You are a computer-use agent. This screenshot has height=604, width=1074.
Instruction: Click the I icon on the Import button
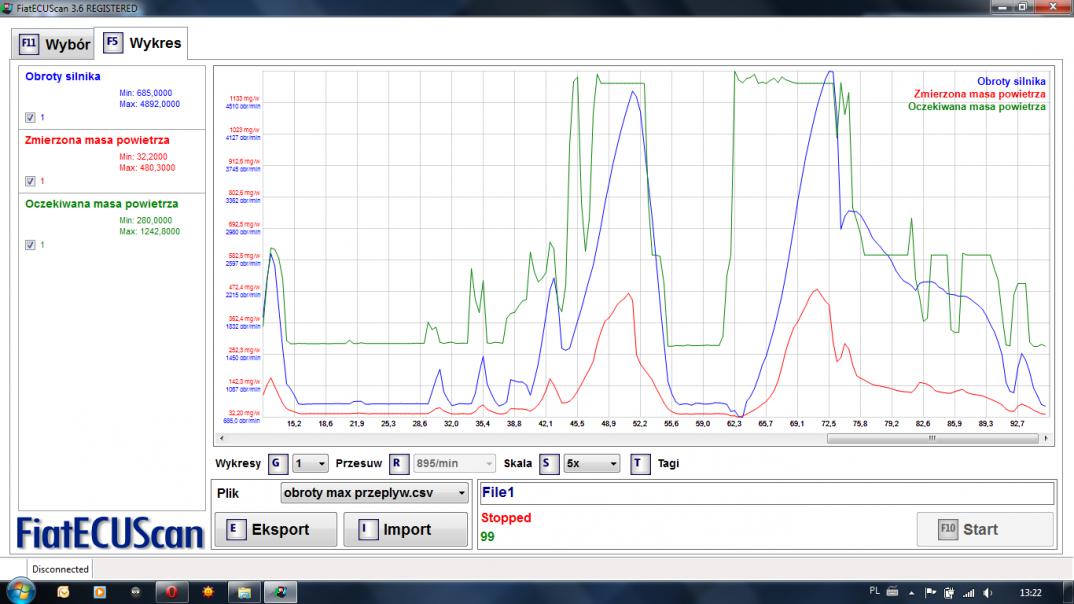point(368,529)
